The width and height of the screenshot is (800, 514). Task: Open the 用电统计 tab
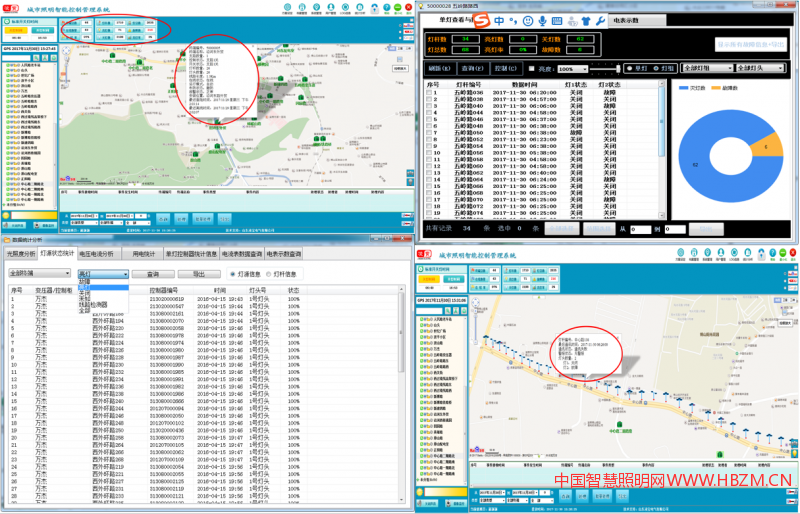pos(145,254)
